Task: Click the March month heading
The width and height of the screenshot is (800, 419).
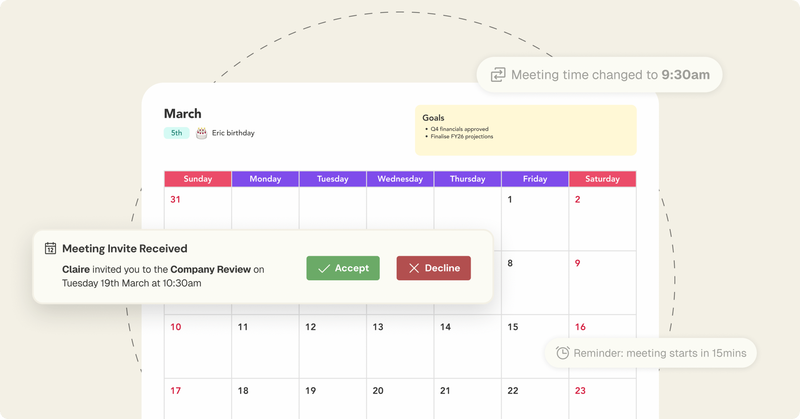Action: point(183,113)
